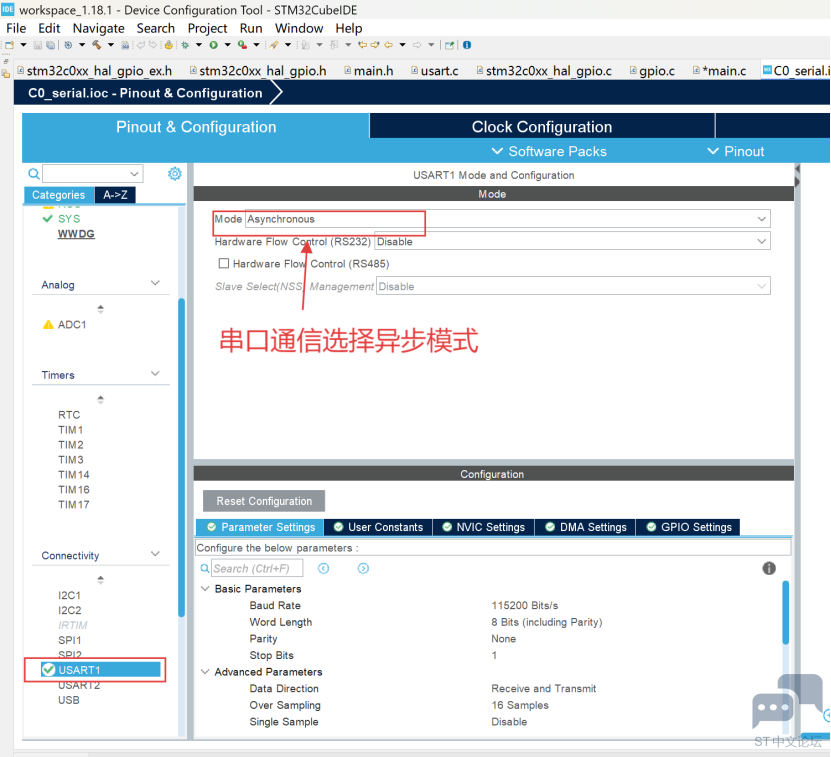Screen dimensions: 831x757
Task: Click the Pinout & Configuration tab
Action: [x=196, y=127]
